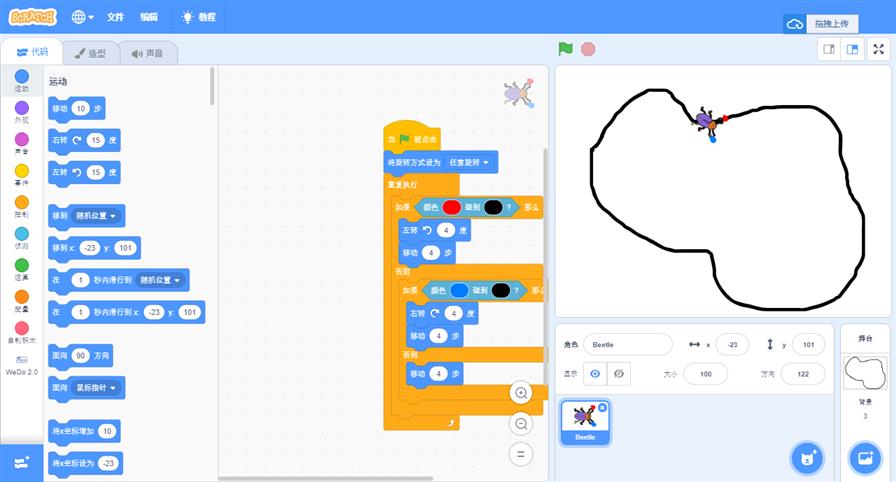Enter full screen stage mode
The width and height of the screenshot is (896, 482).
pos(879,48)
